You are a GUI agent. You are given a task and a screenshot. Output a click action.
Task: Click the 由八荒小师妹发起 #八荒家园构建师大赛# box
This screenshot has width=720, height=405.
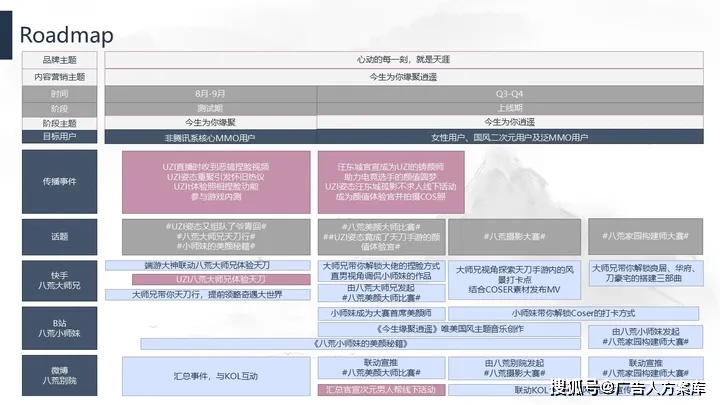[x=645, y=337]
